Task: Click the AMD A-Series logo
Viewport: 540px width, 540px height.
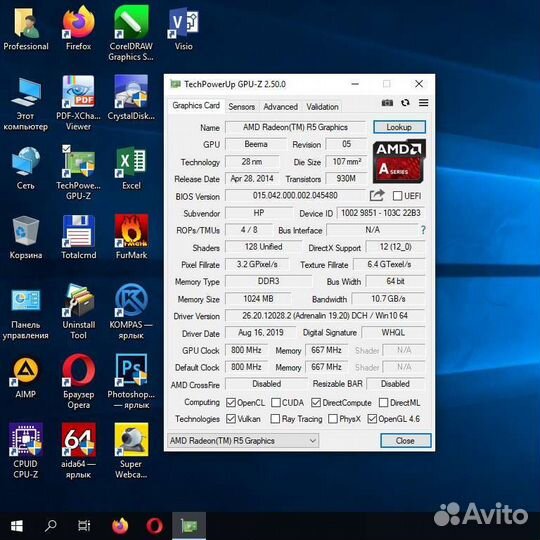Action: tap(399, 161)
